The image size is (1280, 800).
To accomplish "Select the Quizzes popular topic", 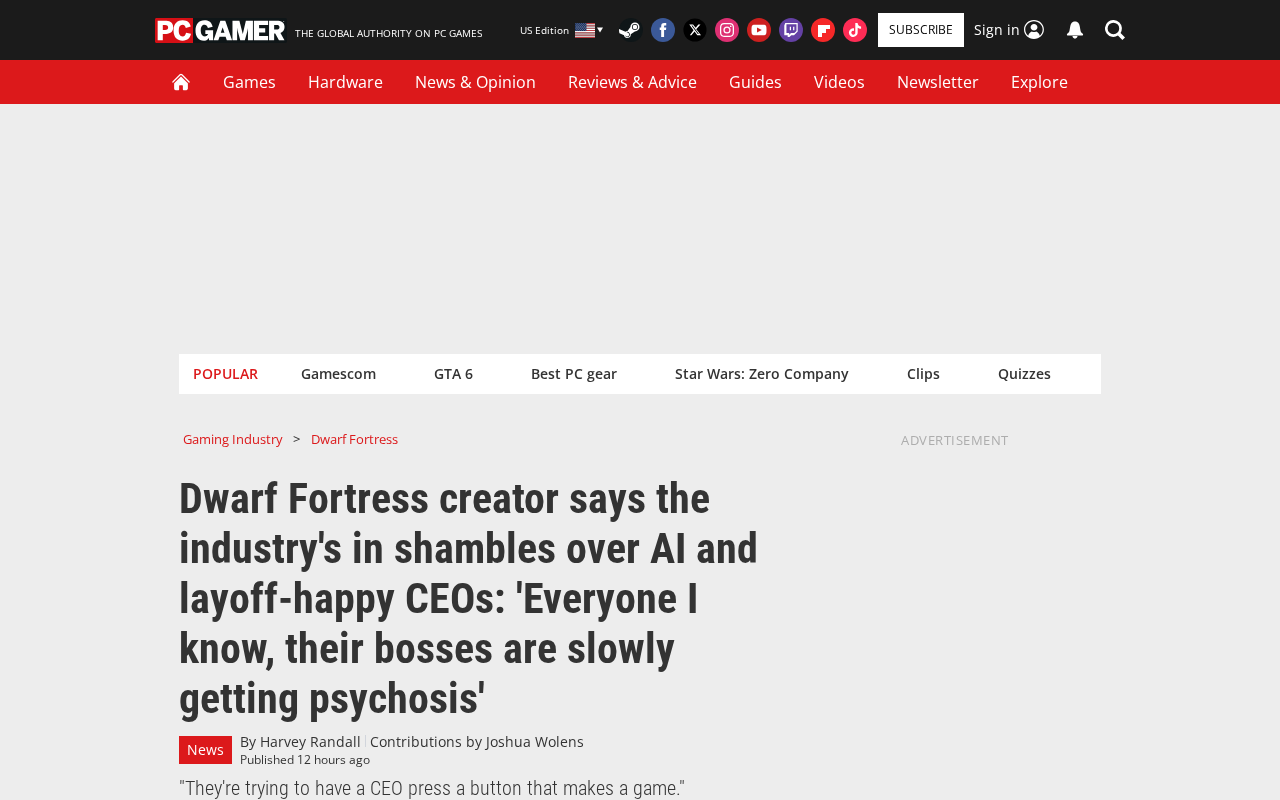I will click(1024, 374).
